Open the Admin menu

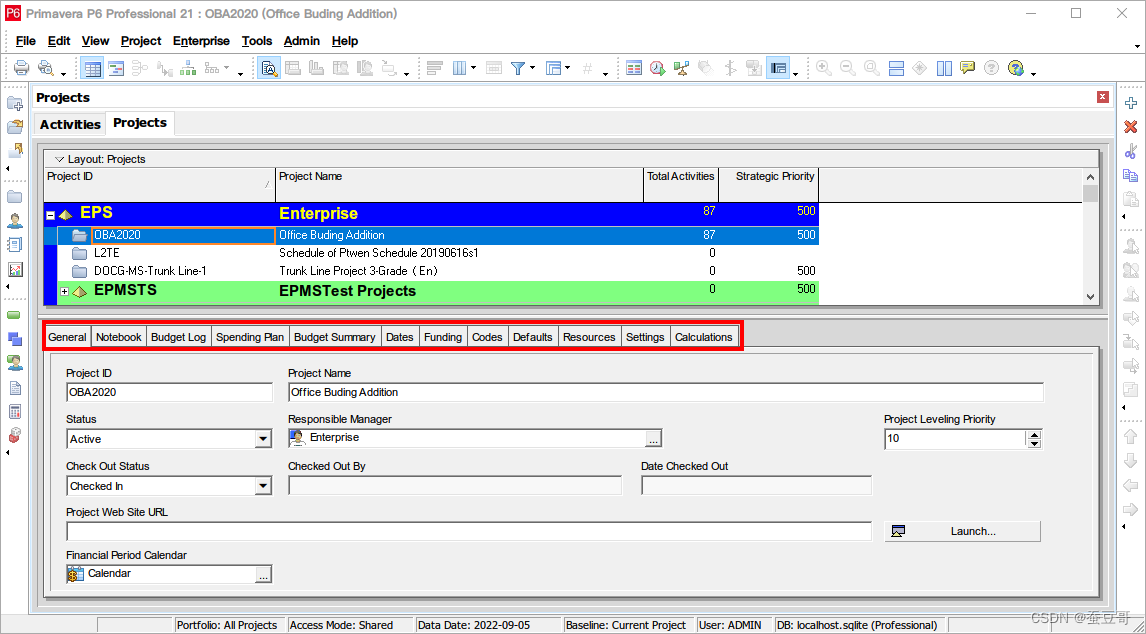click(x=302, y=41)
